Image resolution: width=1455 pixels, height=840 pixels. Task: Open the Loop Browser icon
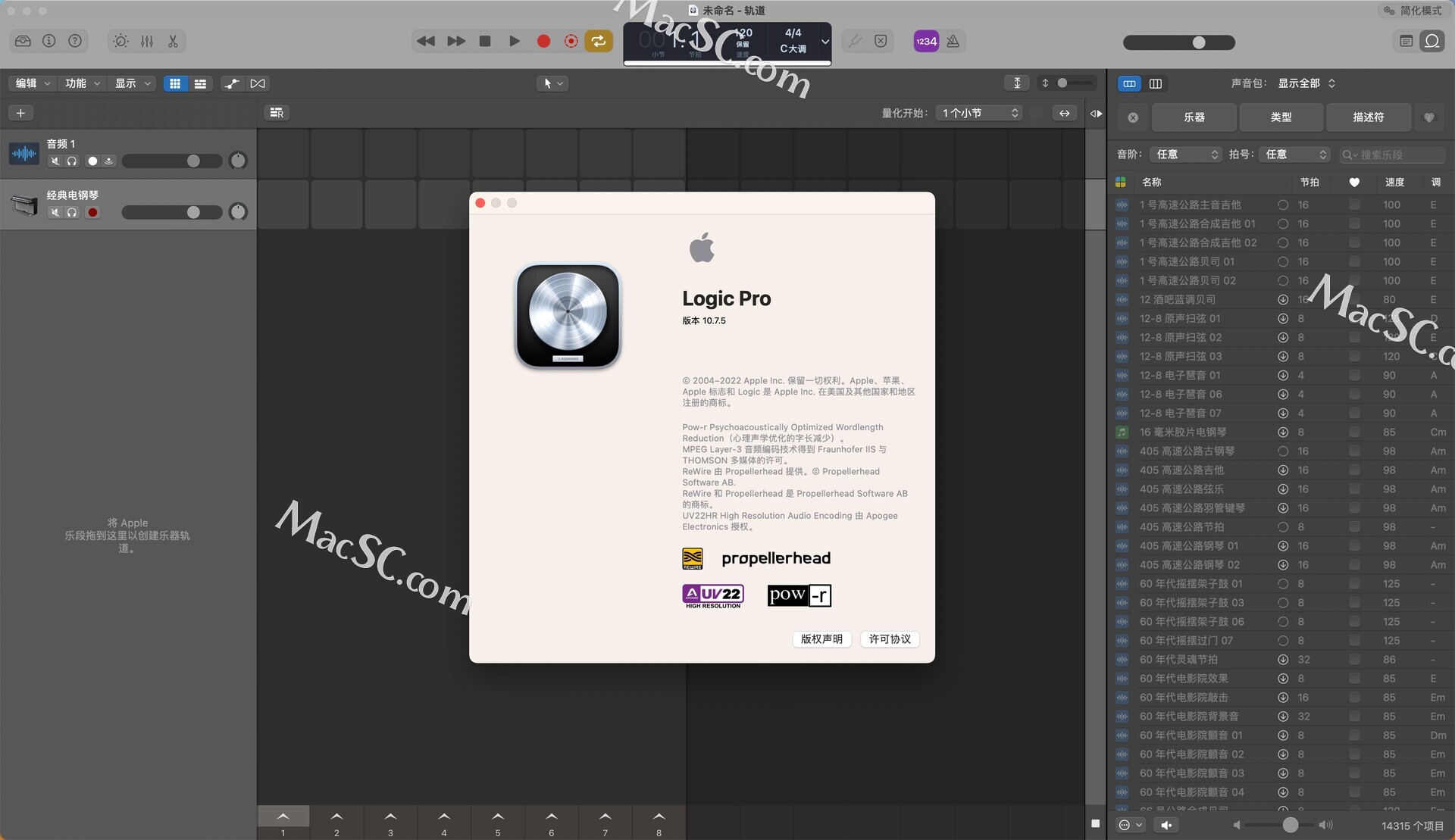coord(1432,41)
